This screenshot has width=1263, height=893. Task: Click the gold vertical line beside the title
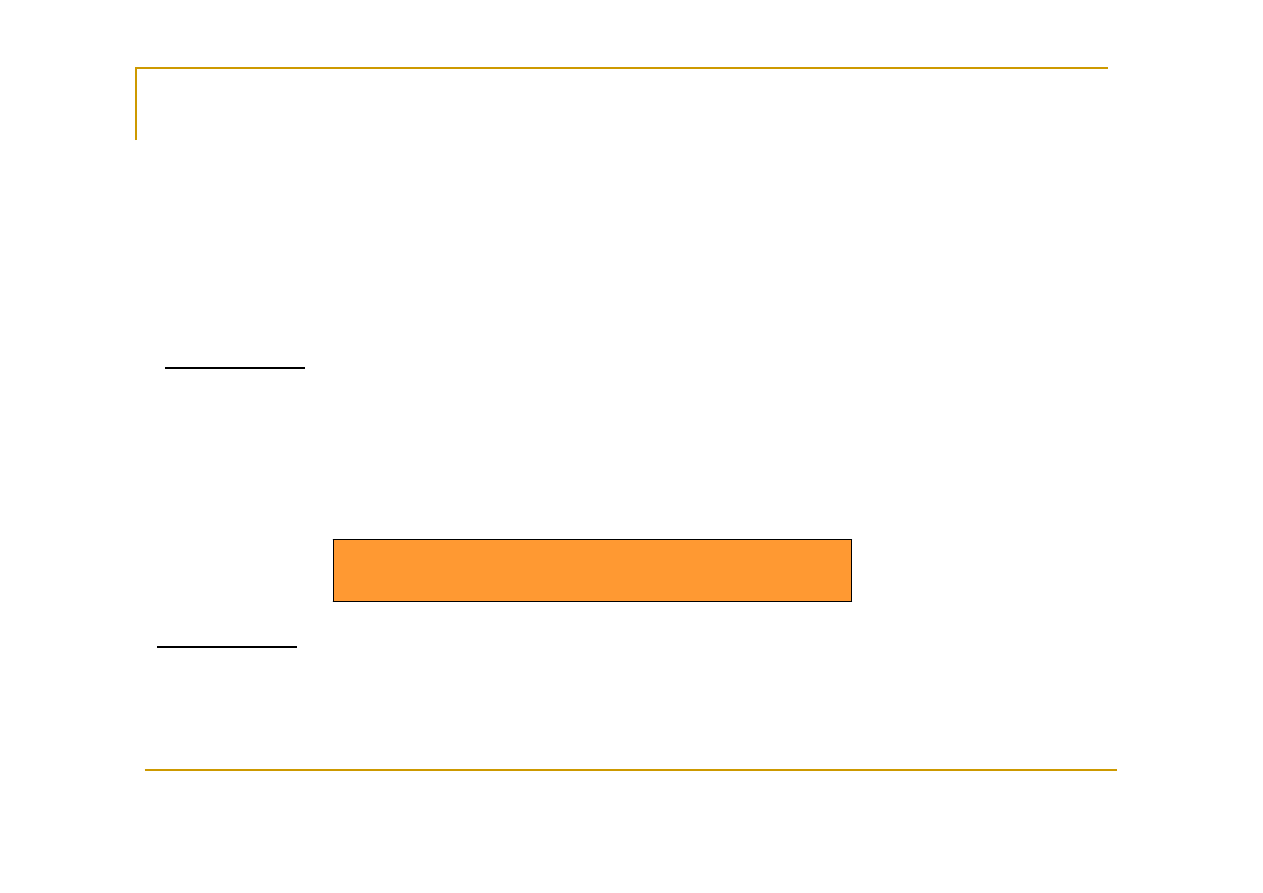[x=136, y=104]
